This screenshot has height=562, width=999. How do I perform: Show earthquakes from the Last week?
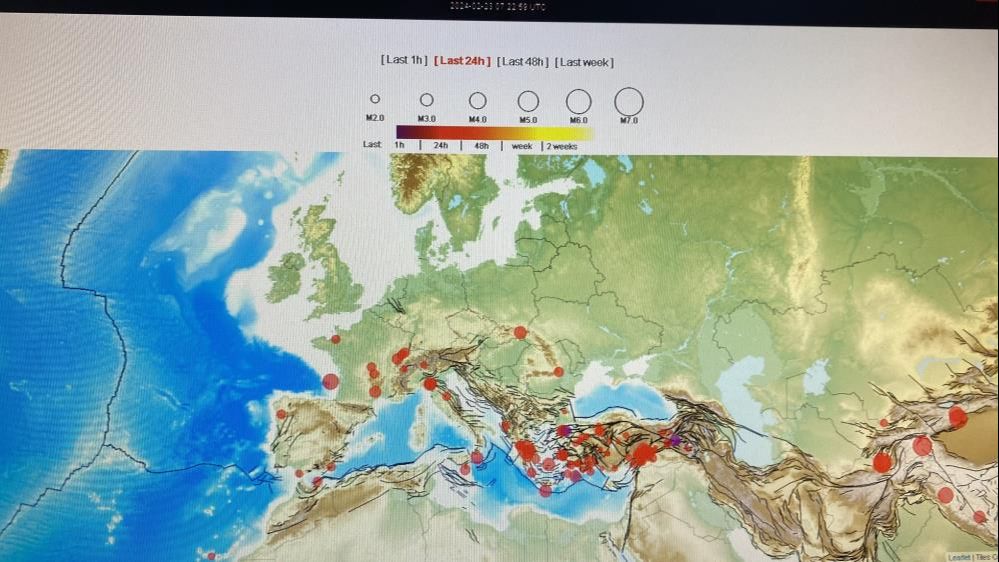click(585, 62)
